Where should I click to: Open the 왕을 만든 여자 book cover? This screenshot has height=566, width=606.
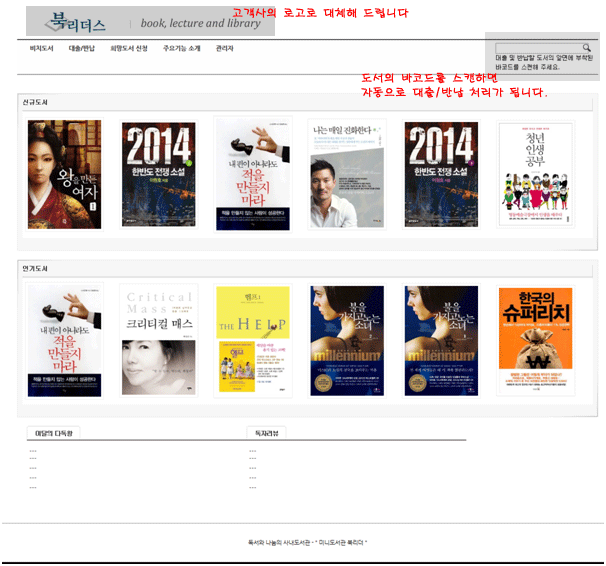pyautogui.click(x=65, y=174)
